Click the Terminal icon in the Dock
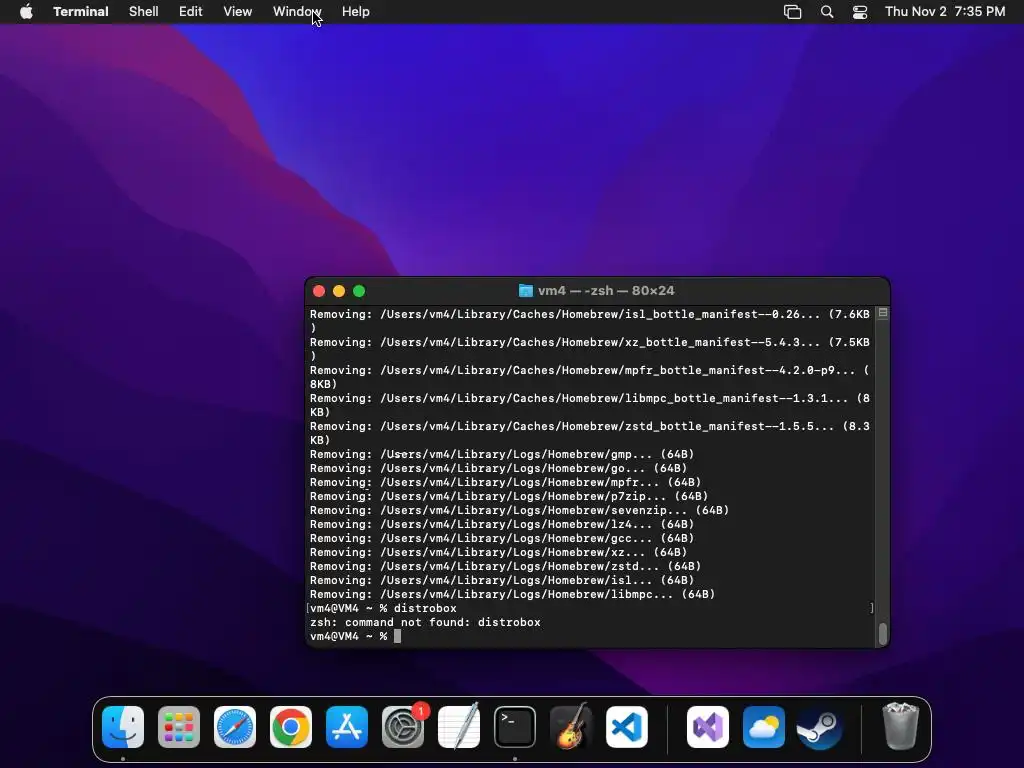 tap(515, 727)
